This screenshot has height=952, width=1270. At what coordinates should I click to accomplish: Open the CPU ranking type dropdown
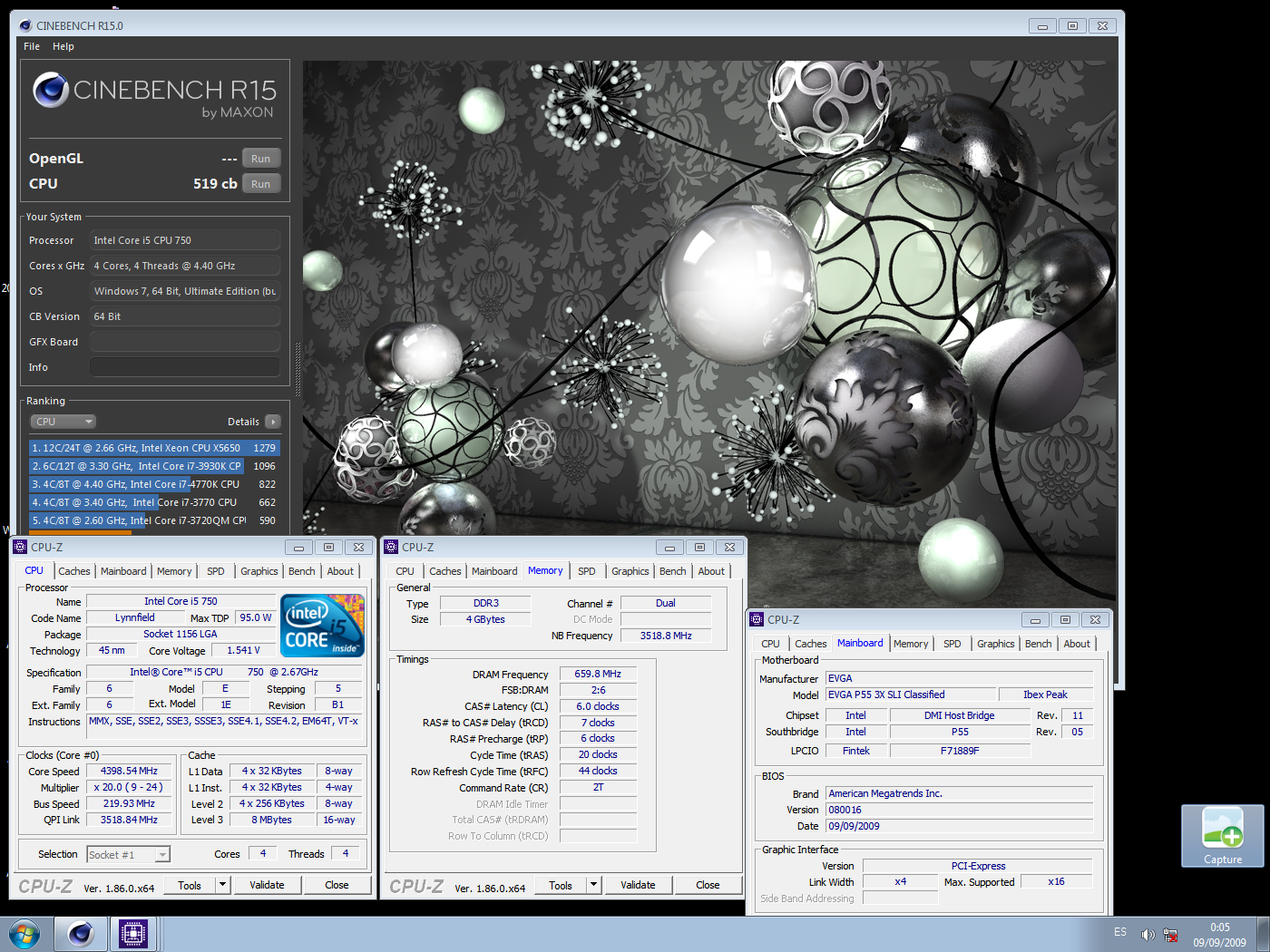coord(63,422)
